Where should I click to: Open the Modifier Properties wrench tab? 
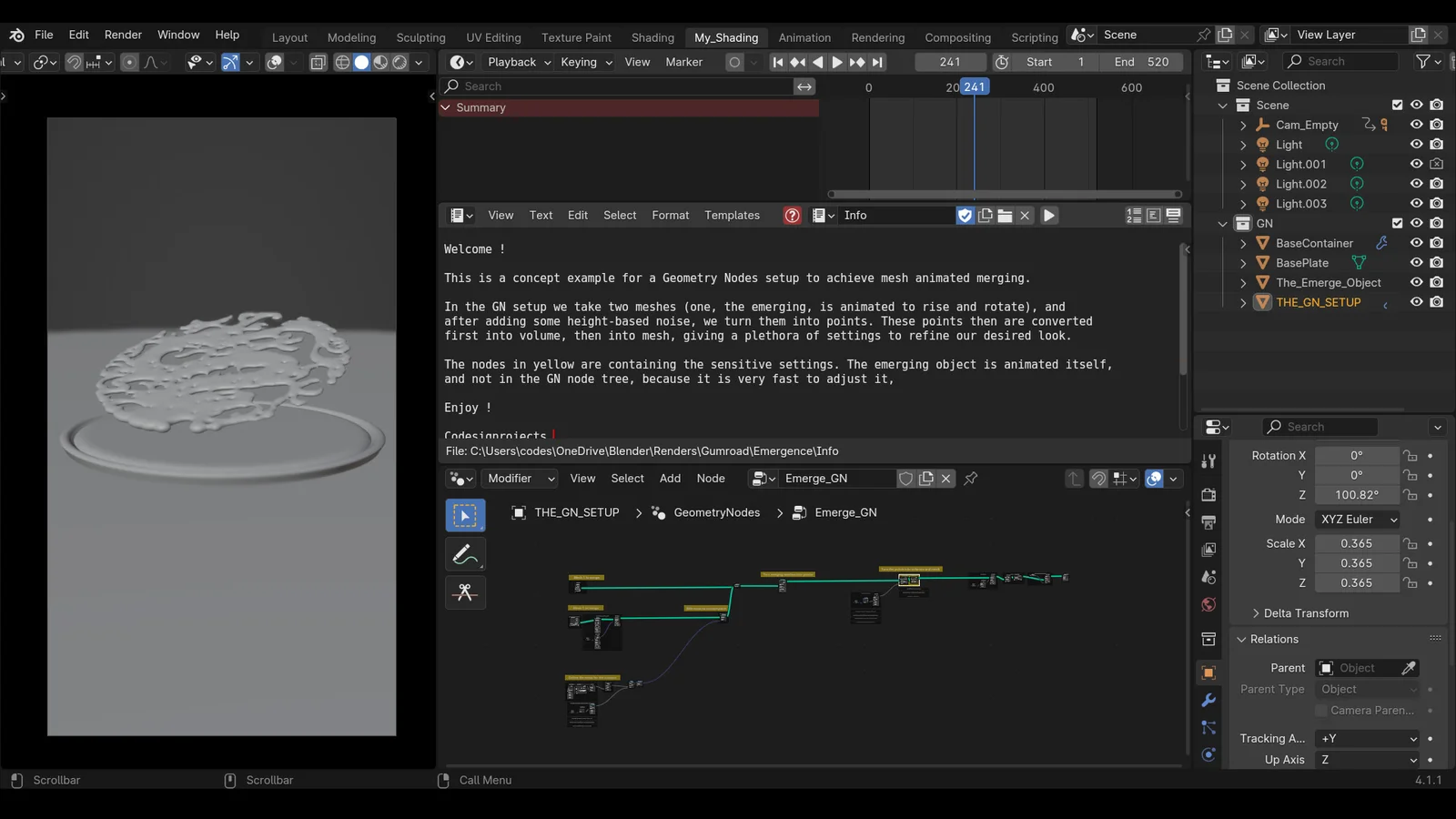coord(1208,700)
